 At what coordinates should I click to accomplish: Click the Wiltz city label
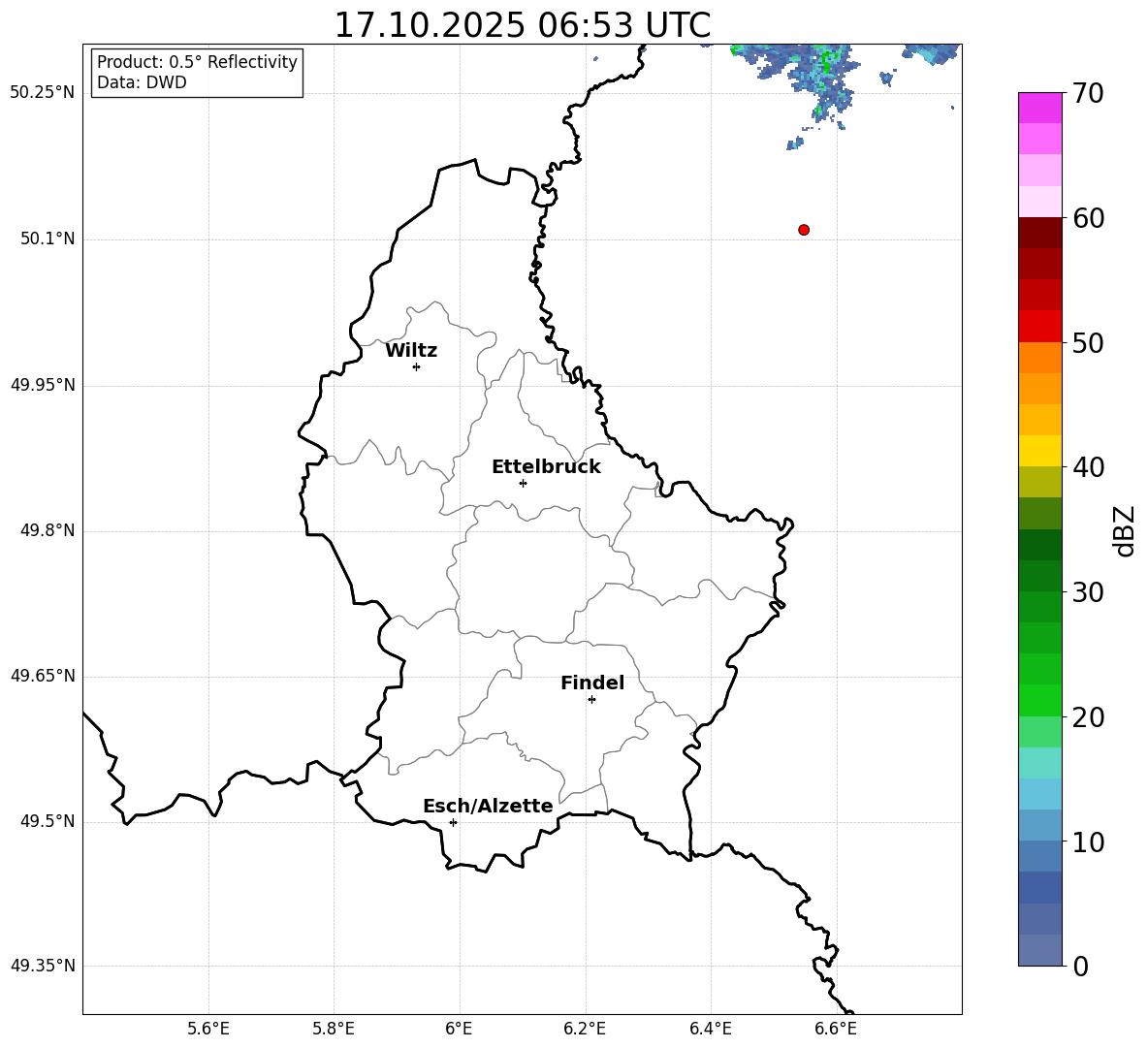411,351
